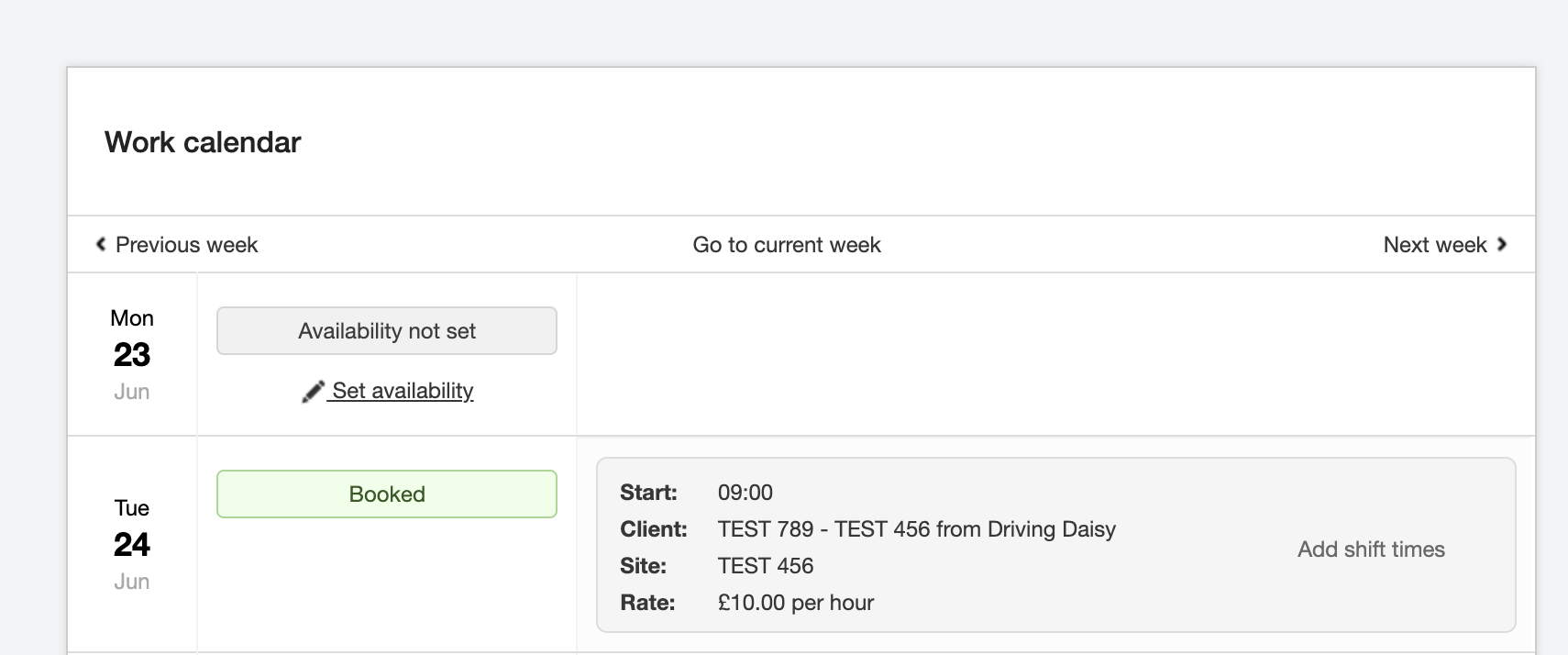
Task: Click the Rate: label in shift details
Action: [x=647, y=603]
